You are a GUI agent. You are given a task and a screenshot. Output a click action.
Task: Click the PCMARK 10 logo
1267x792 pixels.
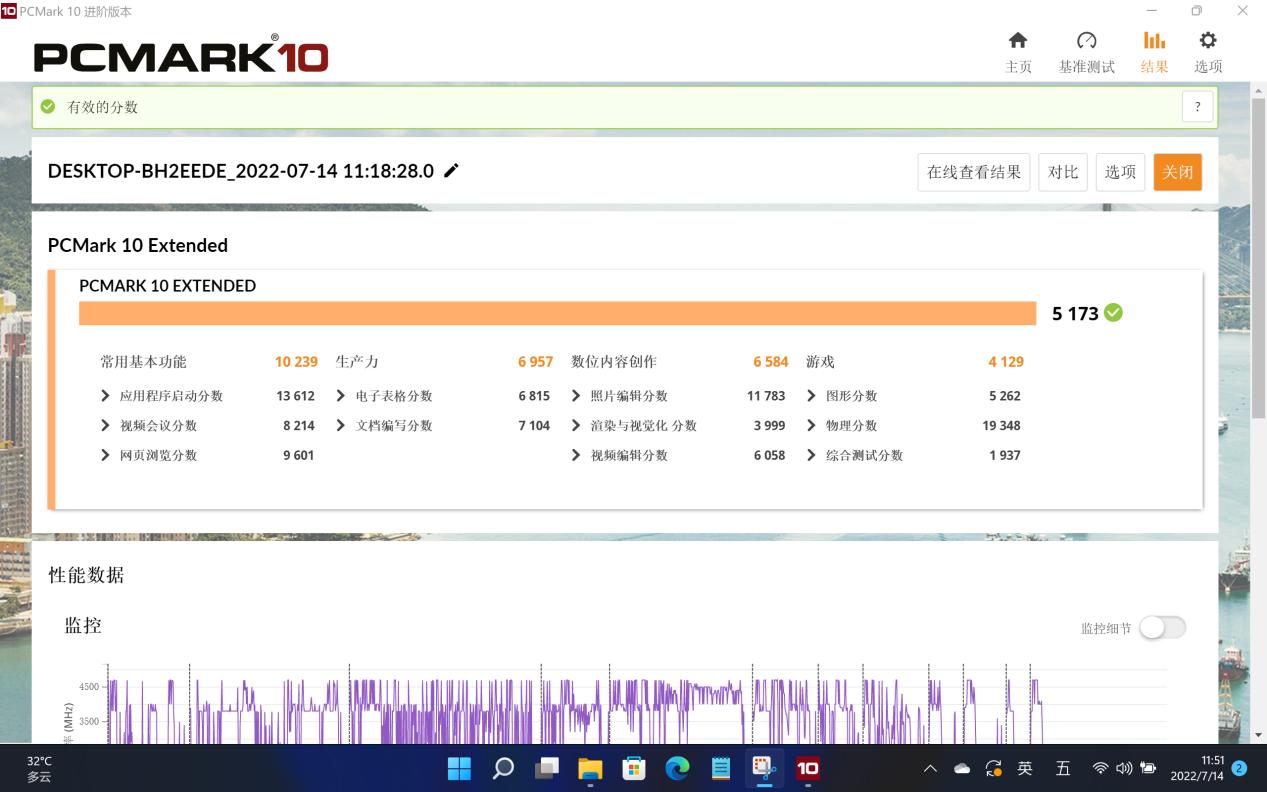pos(181,56)
